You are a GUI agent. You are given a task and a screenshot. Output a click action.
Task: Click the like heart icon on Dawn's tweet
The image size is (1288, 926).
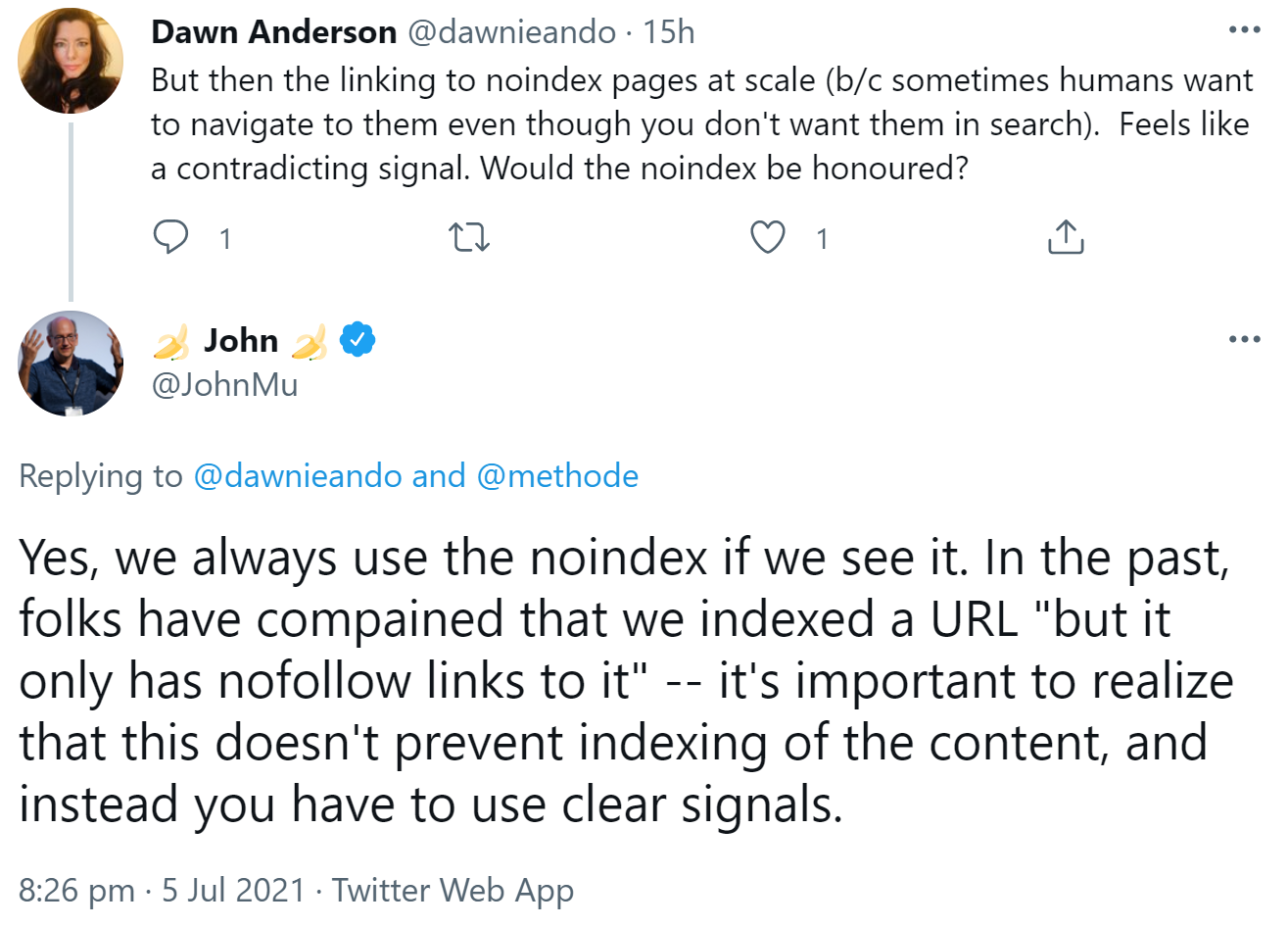pyautogui.click(x=768, y=237)
